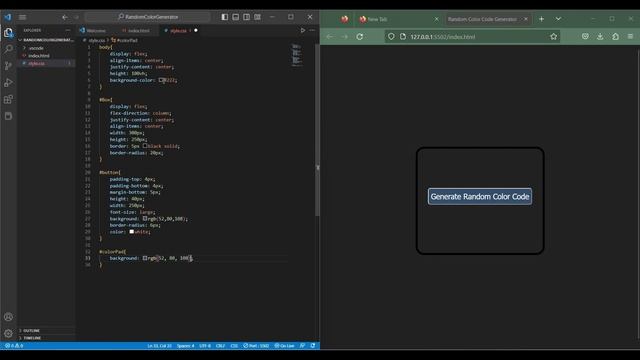
Task: Click the #colorPad background rgb swatch
Action: [x=144, y=258]
